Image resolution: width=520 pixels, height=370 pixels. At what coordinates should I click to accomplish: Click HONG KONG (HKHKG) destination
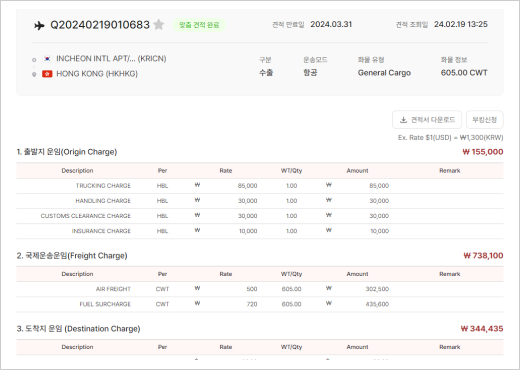pos(97,74)
